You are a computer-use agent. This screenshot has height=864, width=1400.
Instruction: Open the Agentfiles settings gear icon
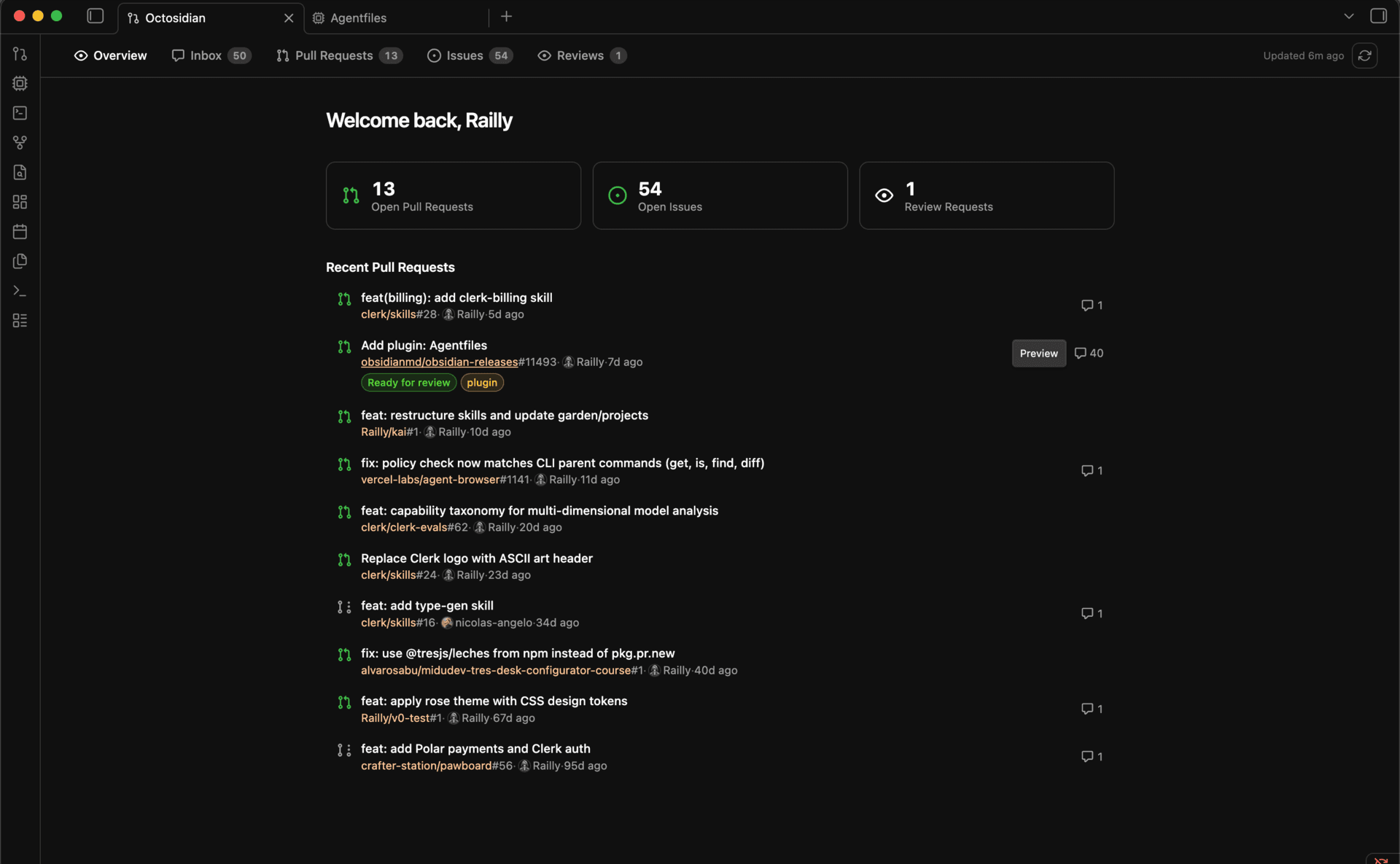[318, 18]
